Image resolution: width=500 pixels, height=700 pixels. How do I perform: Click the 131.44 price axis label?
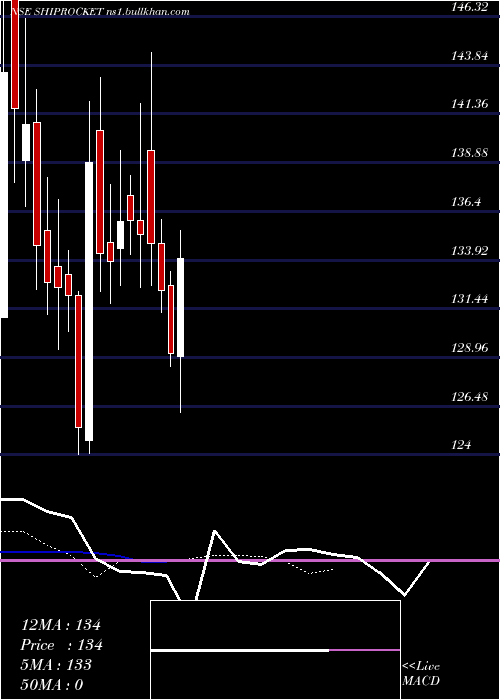pyautogui.click(x=470, y=299)
